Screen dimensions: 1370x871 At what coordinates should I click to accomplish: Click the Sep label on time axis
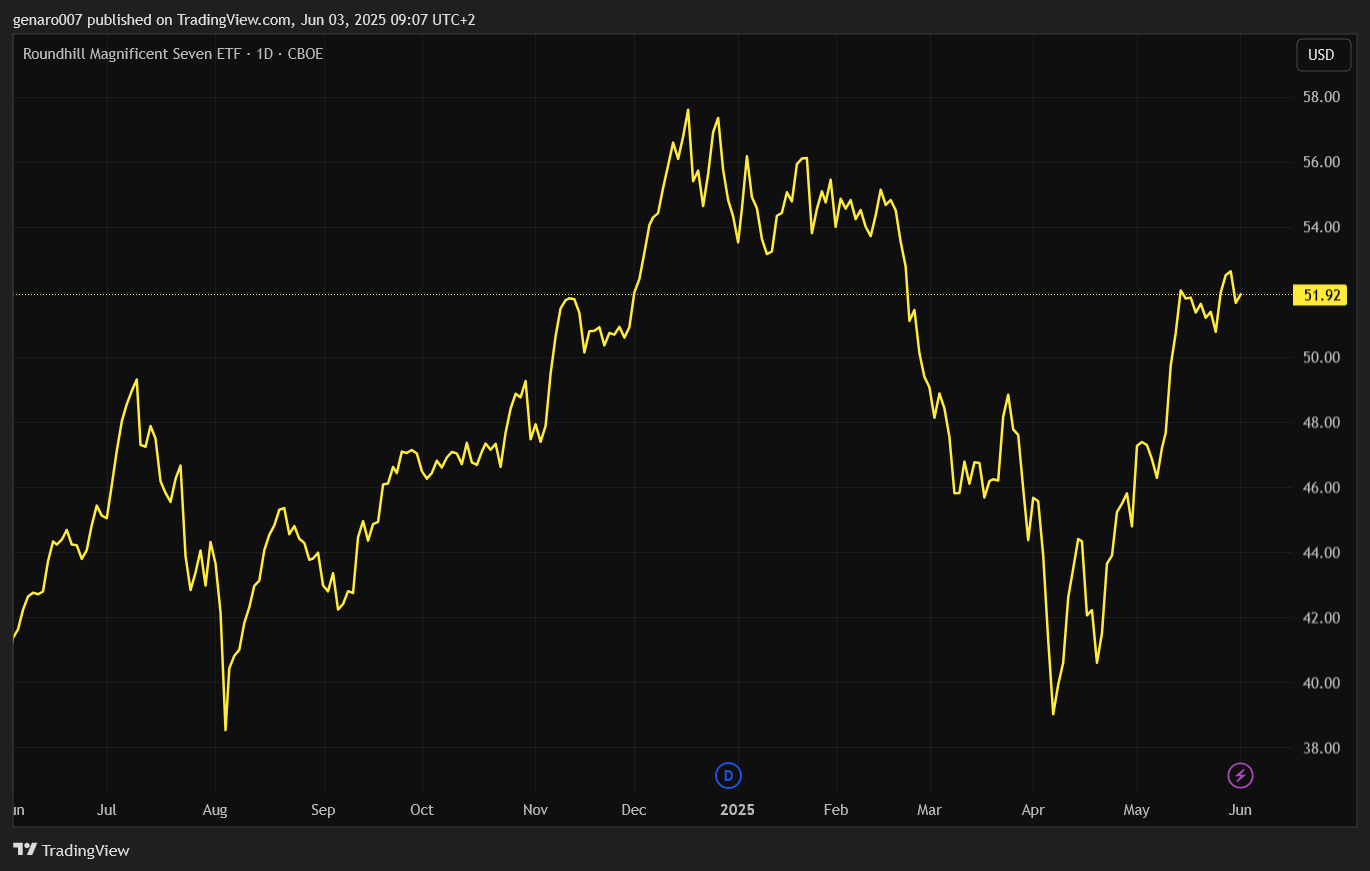pyautogui.click(x=323, y=810)
